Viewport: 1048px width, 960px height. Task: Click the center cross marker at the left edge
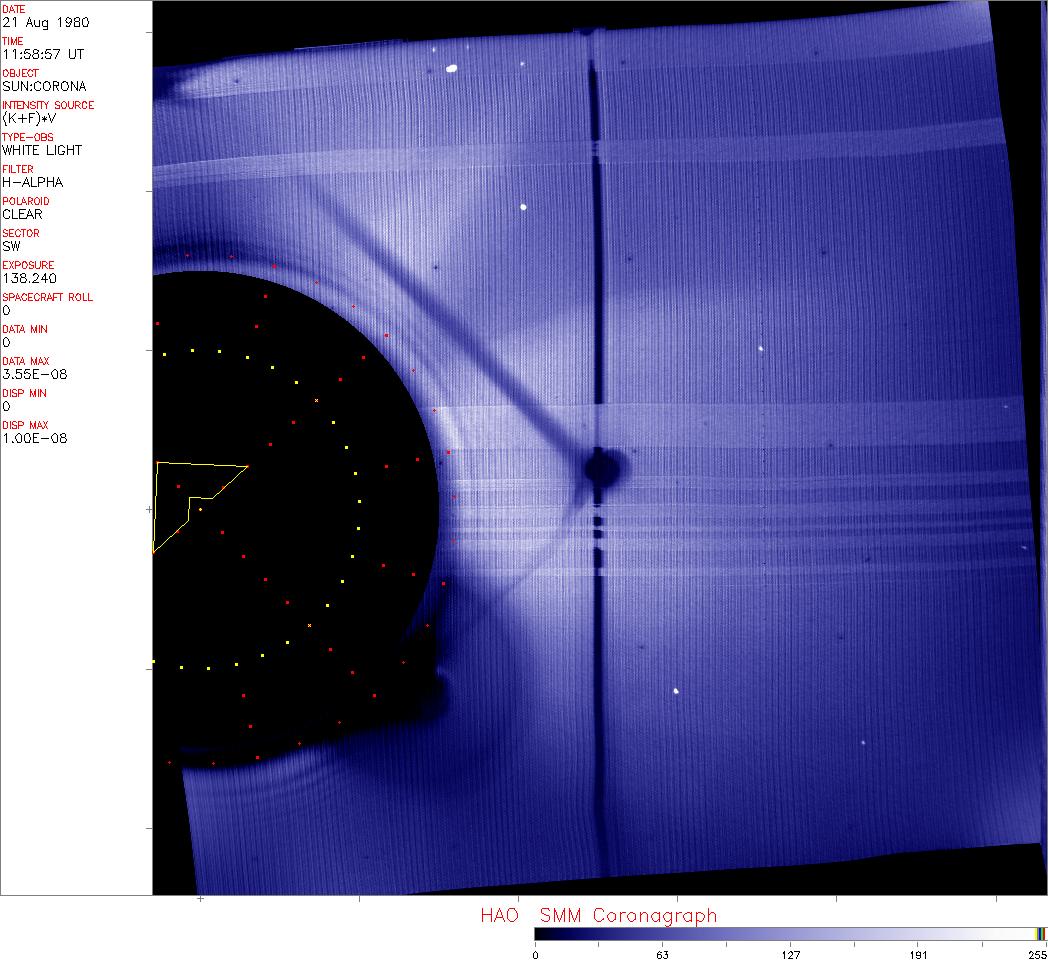[150, 510]
